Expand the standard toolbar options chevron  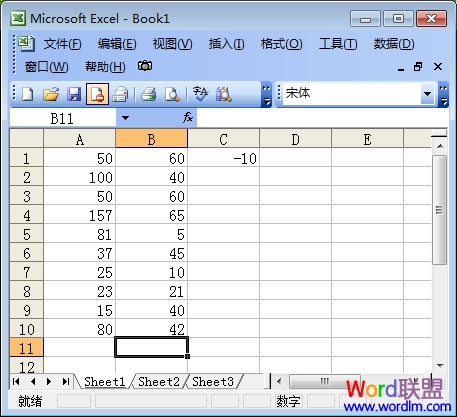tap(267, 95)
